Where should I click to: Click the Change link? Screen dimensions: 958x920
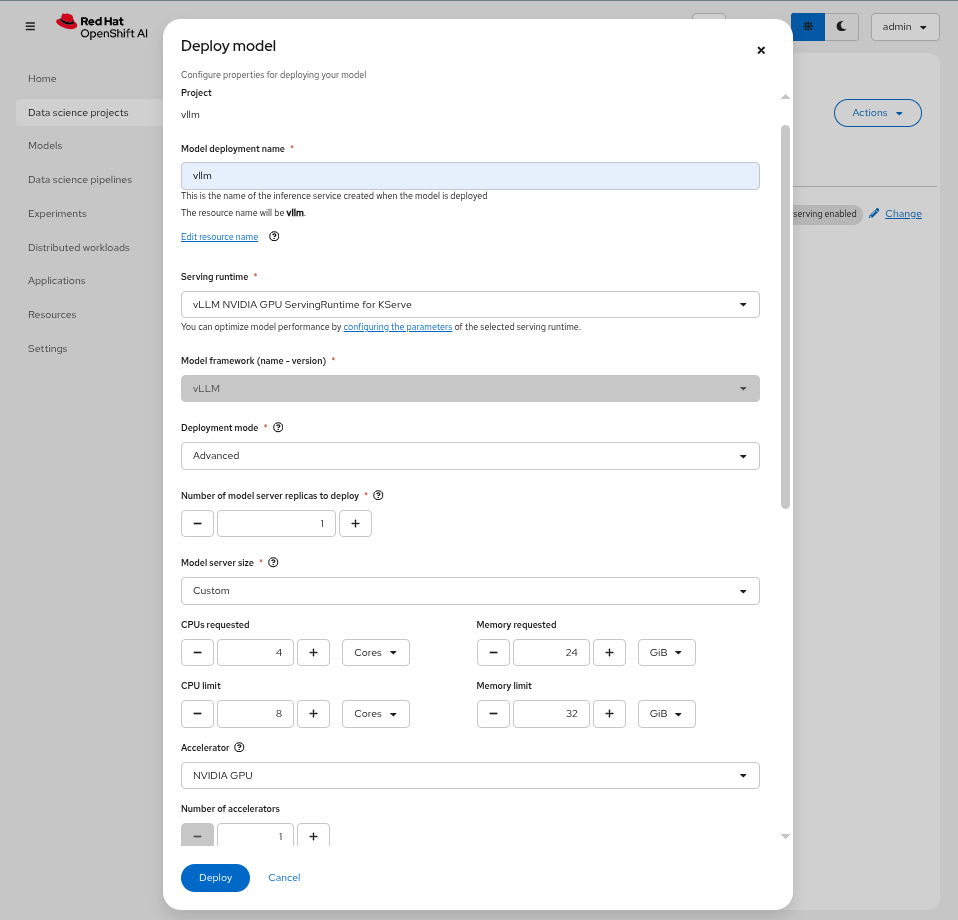click(x=903, y=214)
